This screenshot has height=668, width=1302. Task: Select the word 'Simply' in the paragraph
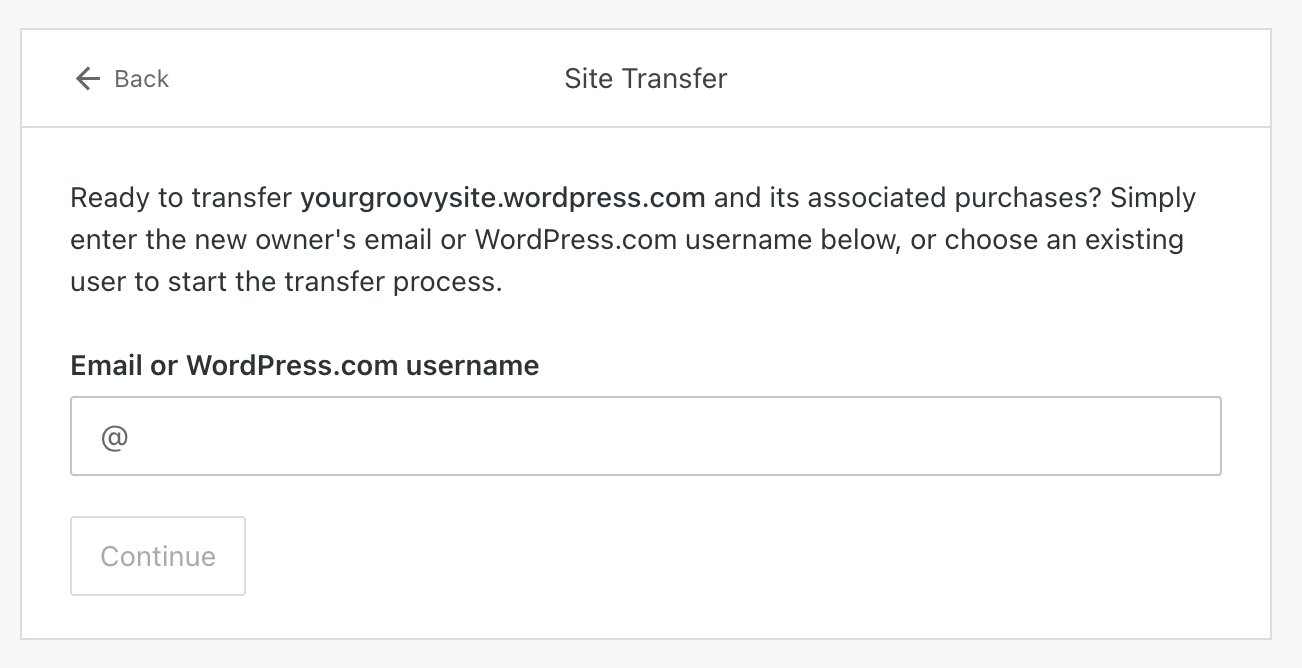(x=1153, y=197)
